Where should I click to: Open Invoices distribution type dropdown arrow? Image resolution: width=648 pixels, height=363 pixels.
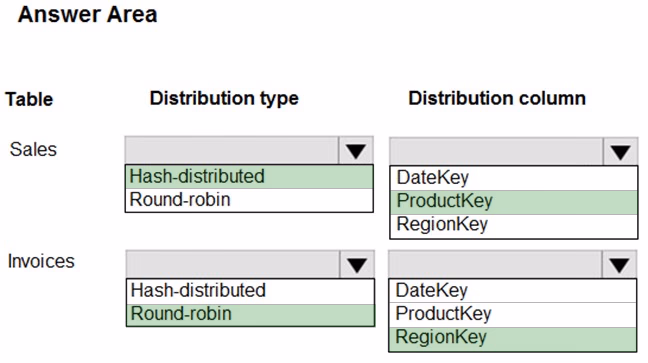coord(357,264)
